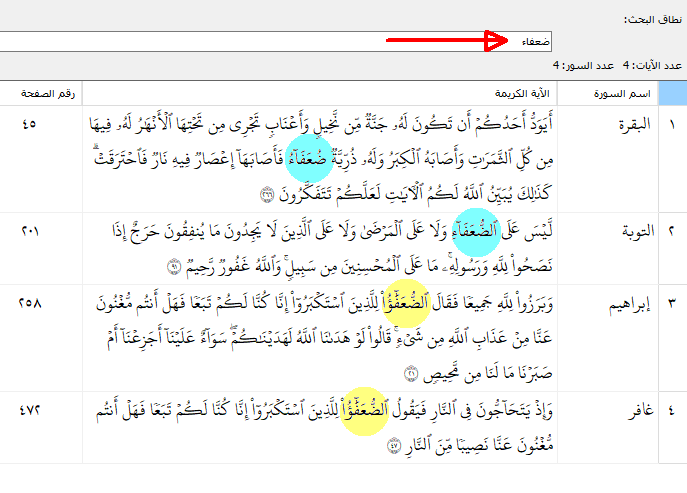Click the search field containing ضعفاء
Viewport: 687px width, 493px height.
275,42
